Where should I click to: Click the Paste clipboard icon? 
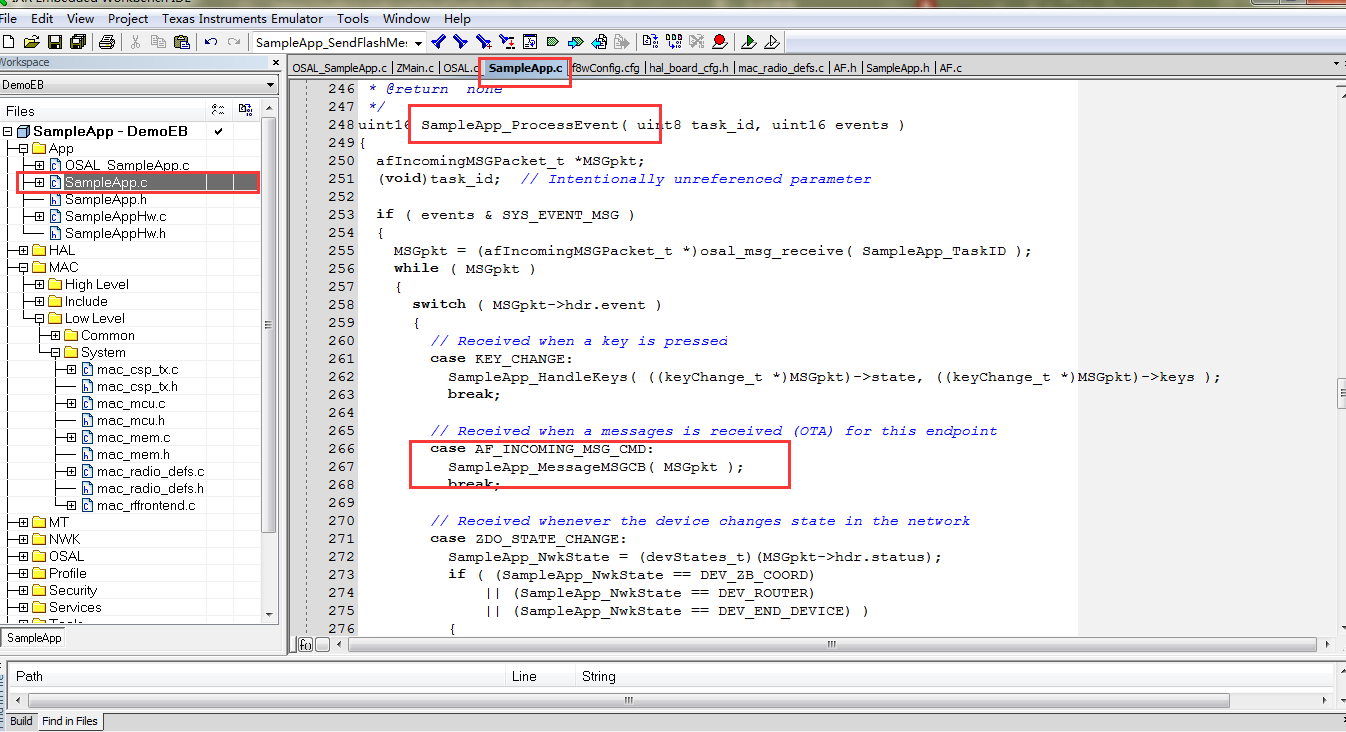pyautogui.click(x=182, y=42)
